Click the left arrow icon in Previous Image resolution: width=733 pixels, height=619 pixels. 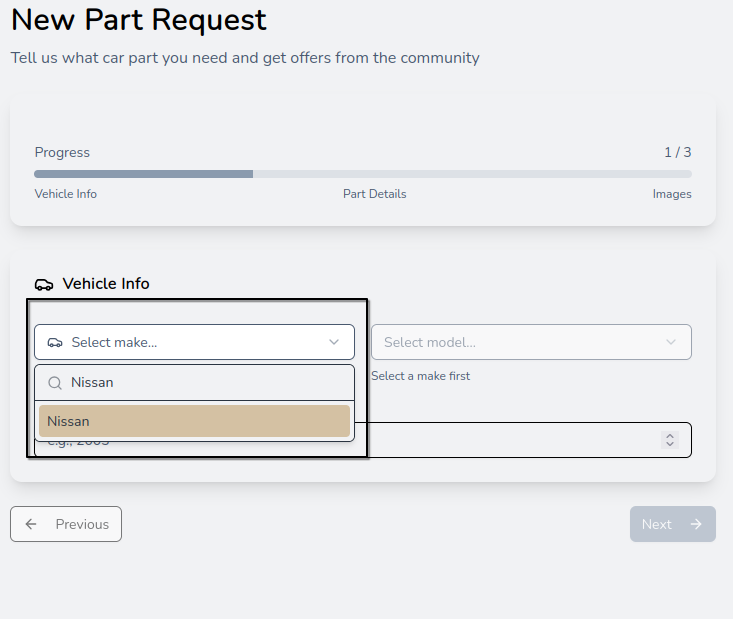tap(31, 524)
